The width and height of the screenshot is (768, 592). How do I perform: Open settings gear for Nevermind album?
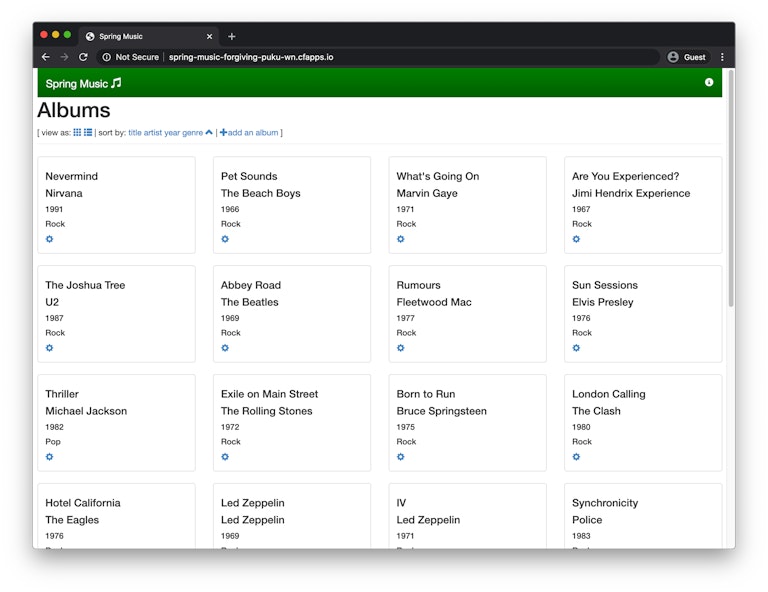[x=49, y=239]
